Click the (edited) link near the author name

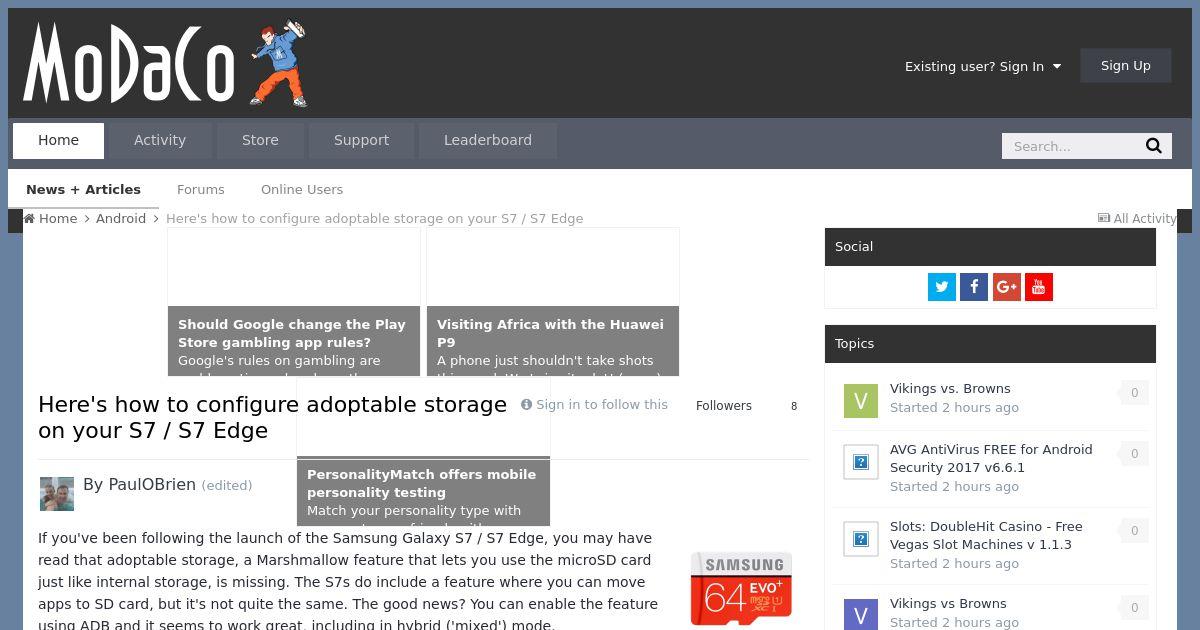tap(227, 485)
